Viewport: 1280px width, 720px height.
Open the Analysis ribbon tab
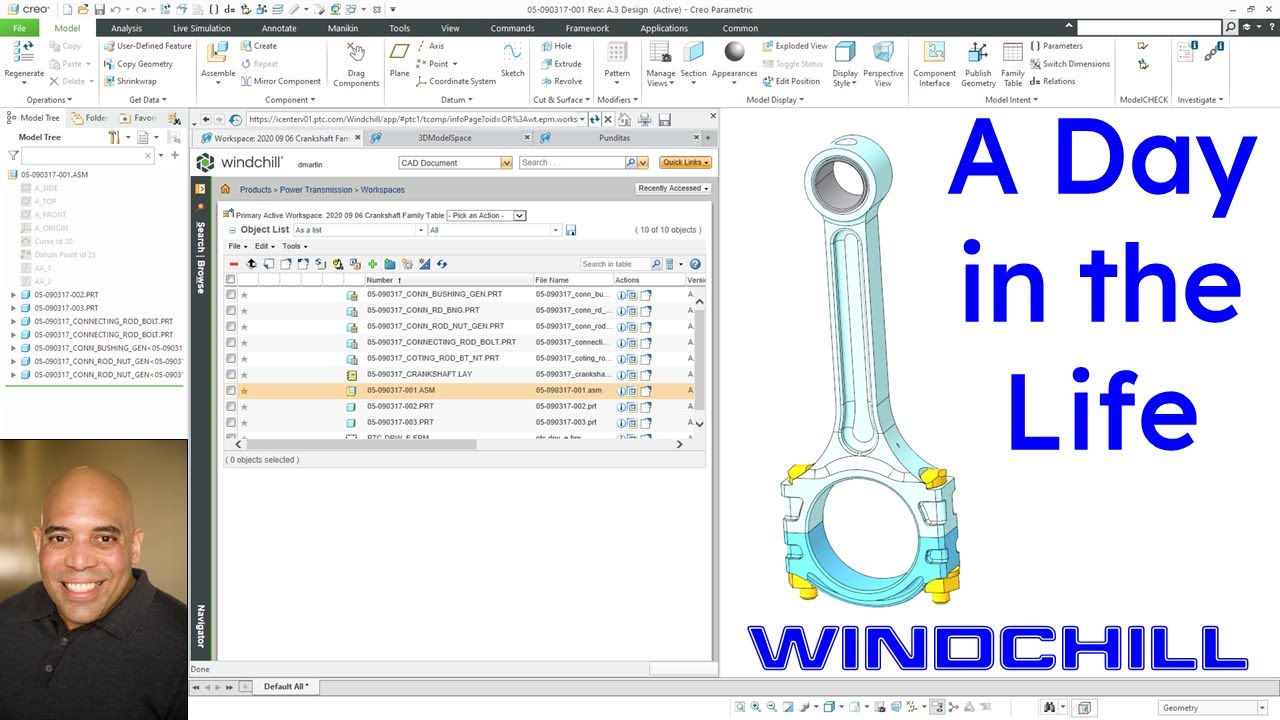point(126,28)
